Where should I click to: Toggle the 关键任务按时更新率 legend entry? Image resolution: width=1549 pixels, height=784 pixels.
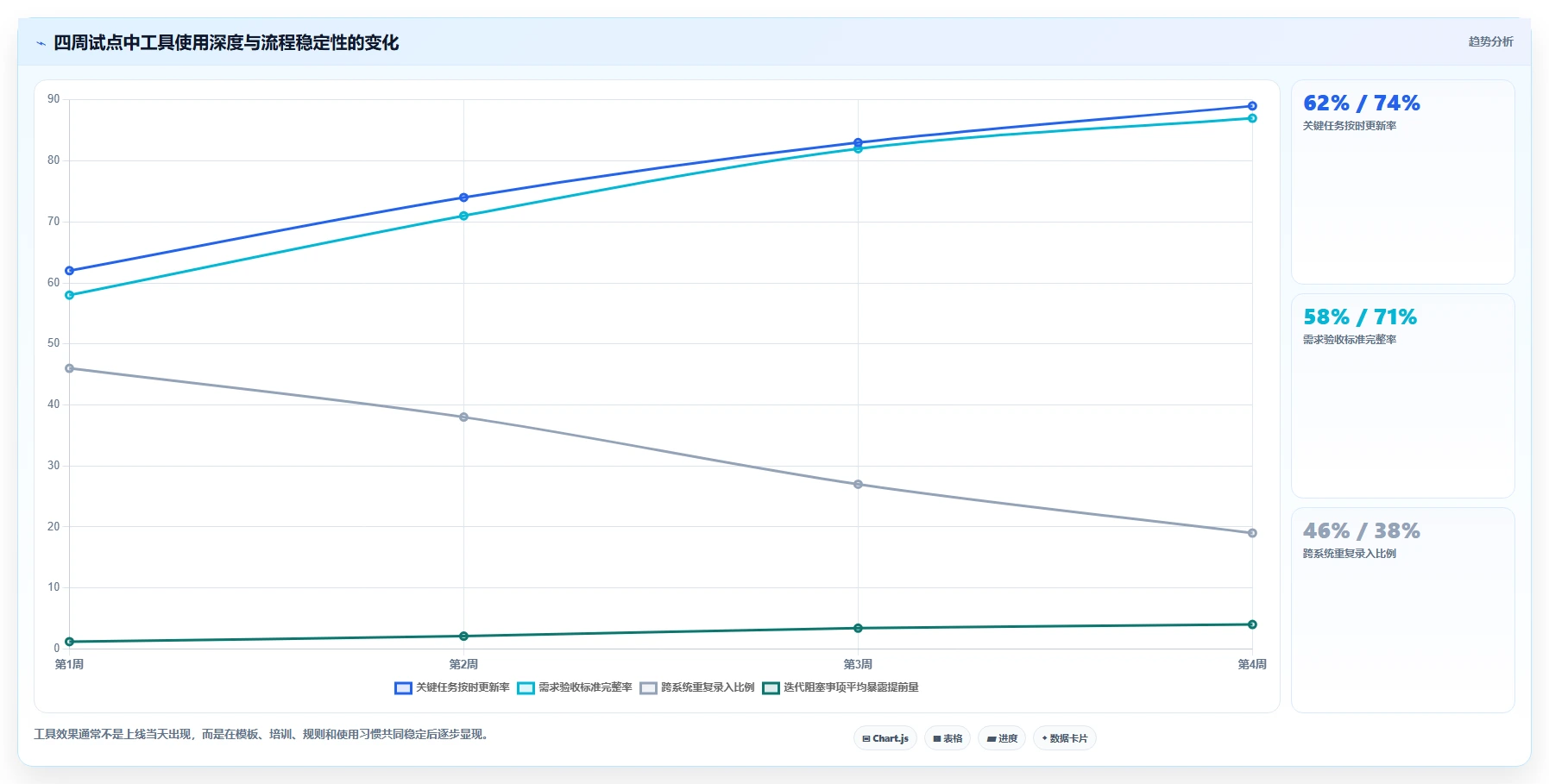[x=451, y=687]
